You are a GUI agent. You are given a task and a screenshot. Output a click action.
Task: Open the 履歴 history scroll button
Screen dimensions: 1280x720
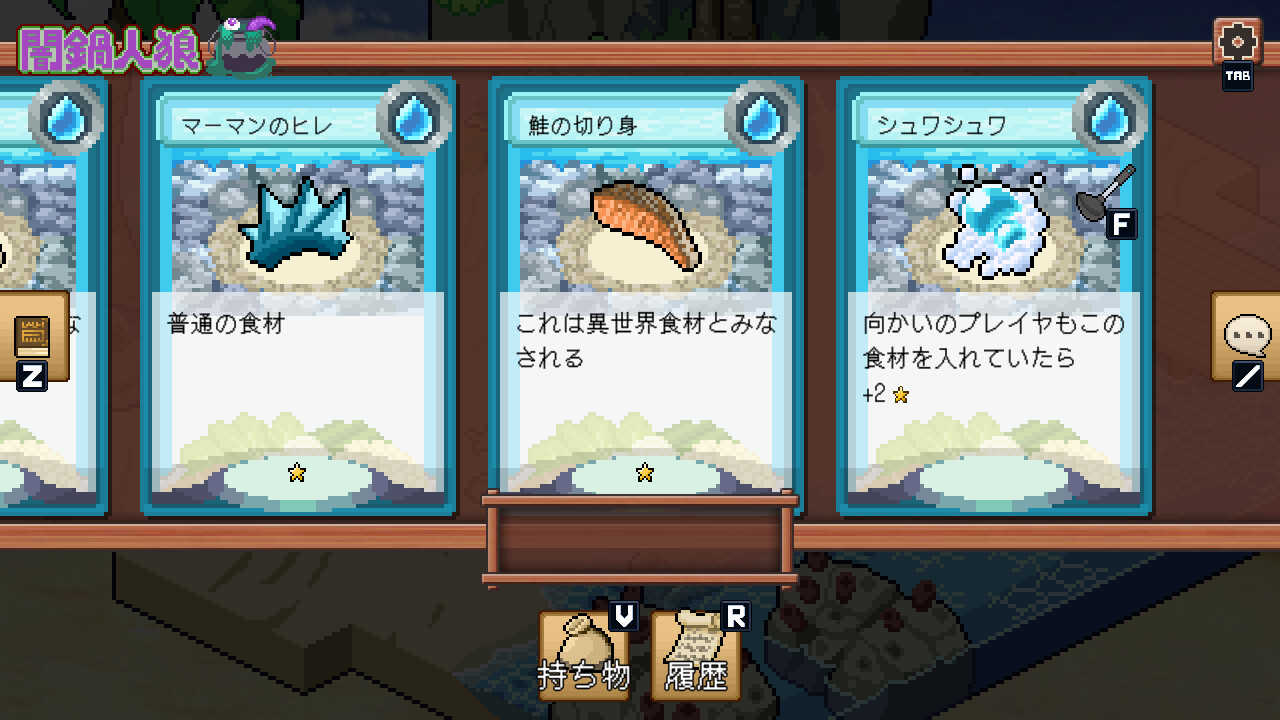click(x=697, y=654)
